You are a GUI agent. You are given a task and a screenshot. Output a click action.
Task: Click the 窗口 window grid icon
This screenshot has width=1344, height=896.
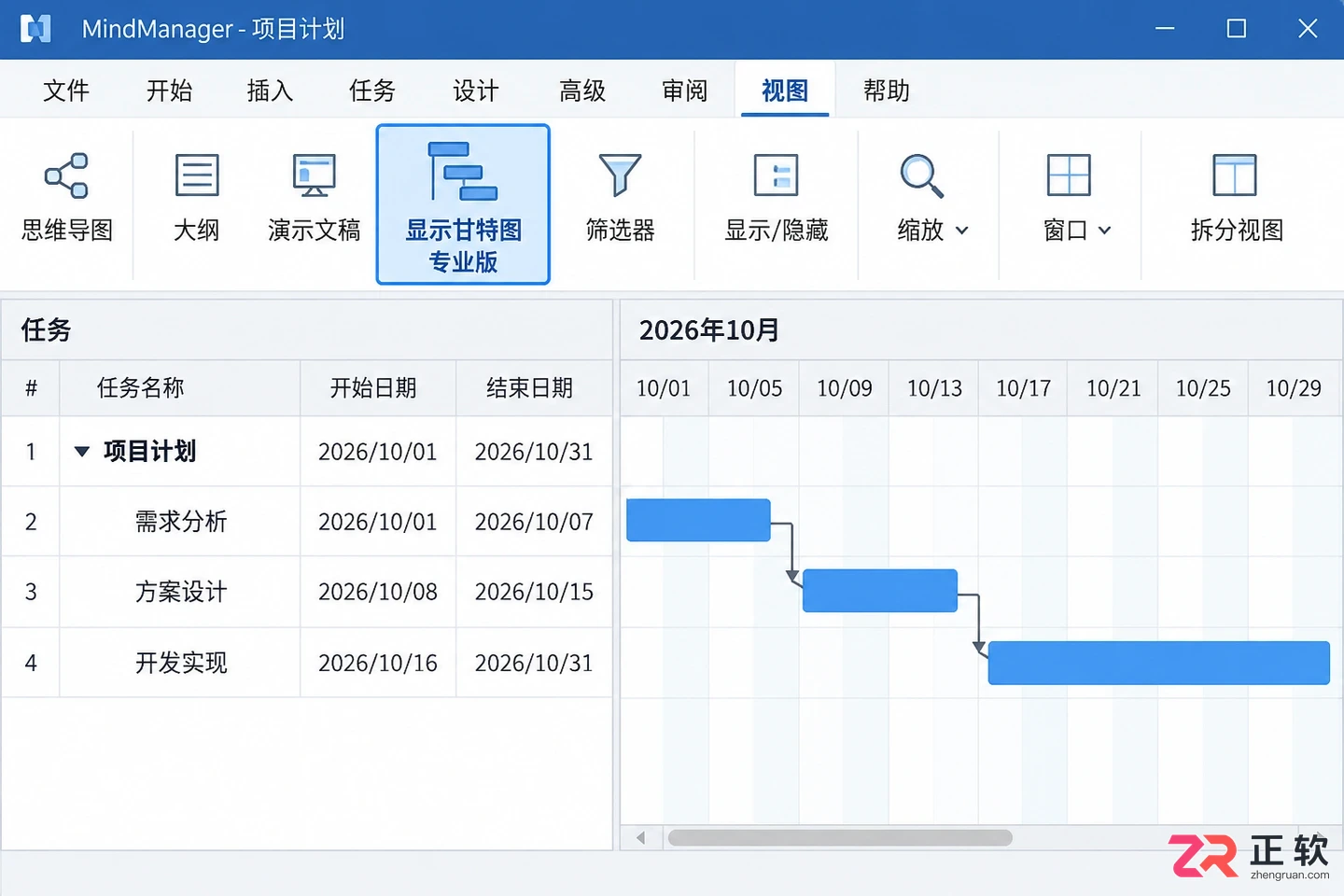[1069, 175]
